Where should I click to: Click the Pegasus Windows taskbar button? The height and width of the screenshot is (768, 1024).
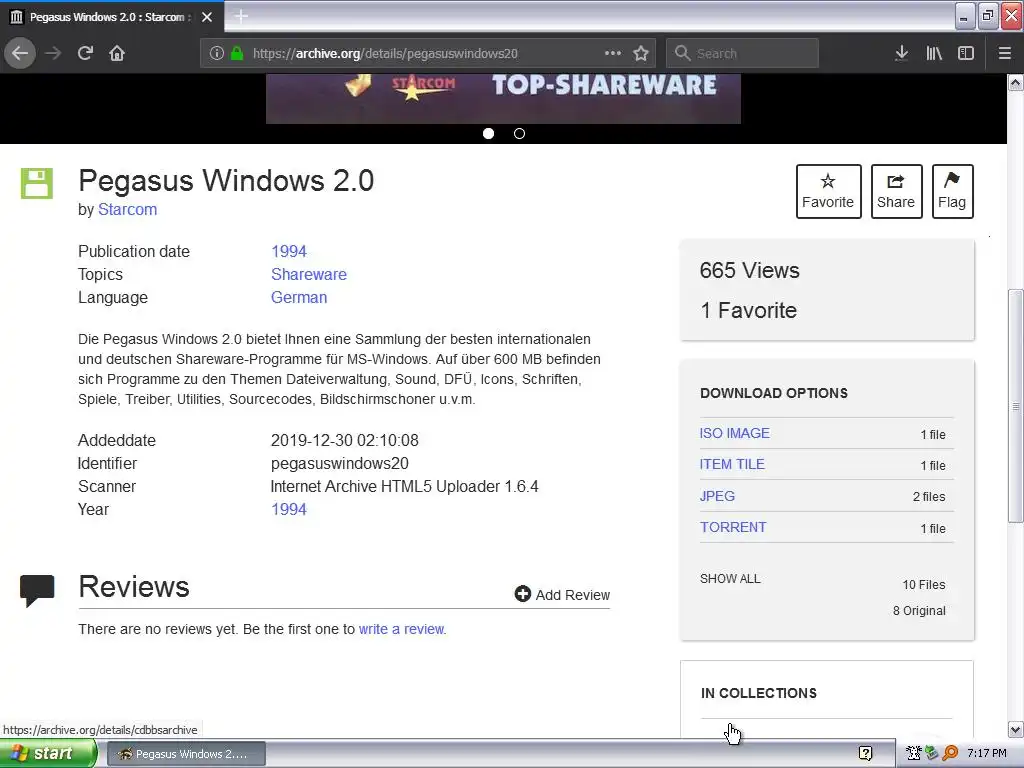pyautogui.click(x=185, y=754)
